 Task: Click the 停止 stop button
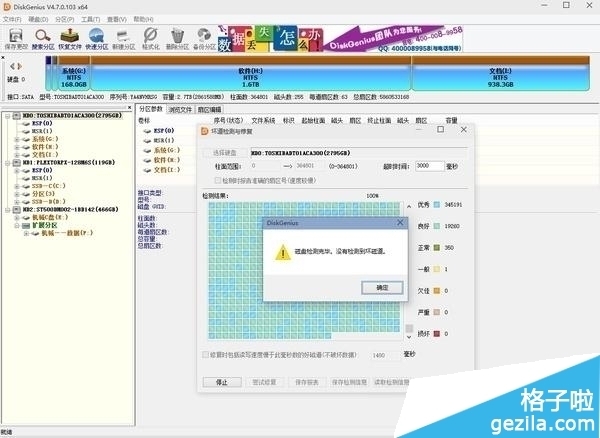coord(222,382)
